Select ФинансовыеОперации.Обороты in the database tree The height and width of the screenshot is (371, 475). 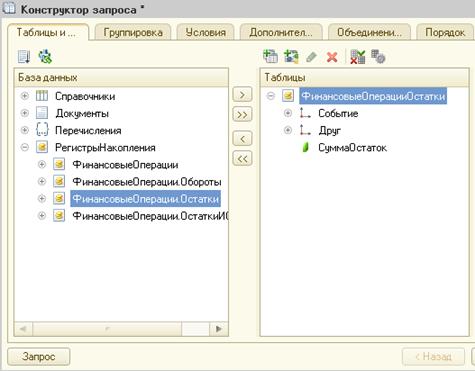147,182
